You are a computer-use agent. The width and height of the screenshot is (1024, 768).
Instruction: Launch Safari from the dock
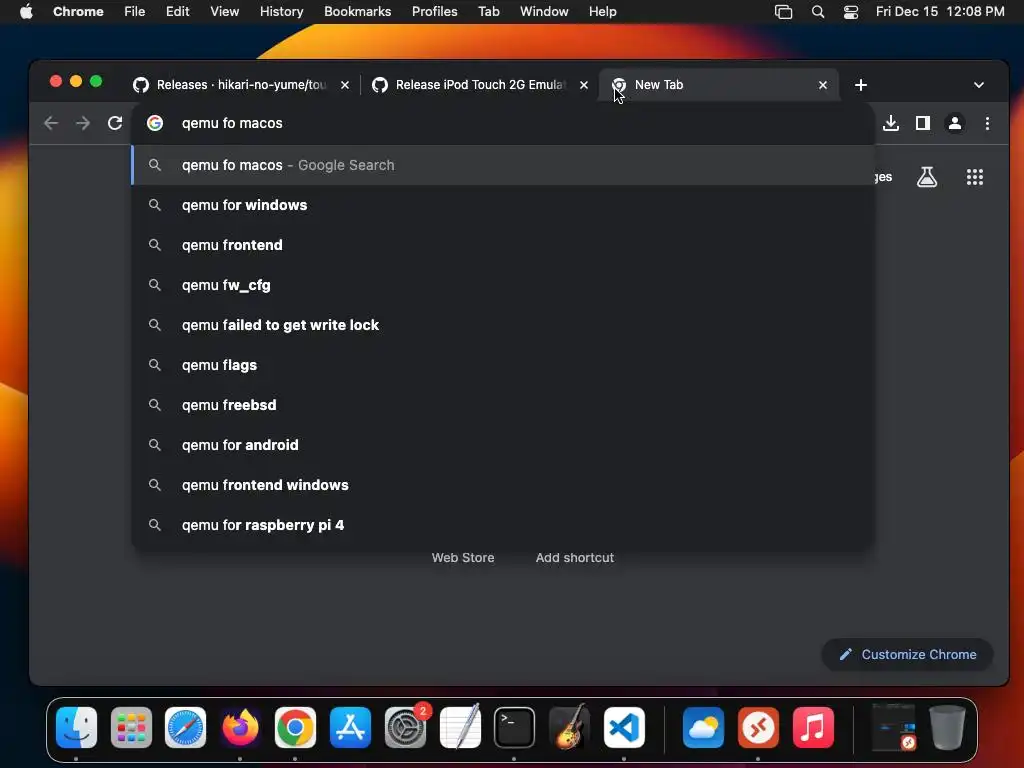pyautogui.click(x=185, y=728)
